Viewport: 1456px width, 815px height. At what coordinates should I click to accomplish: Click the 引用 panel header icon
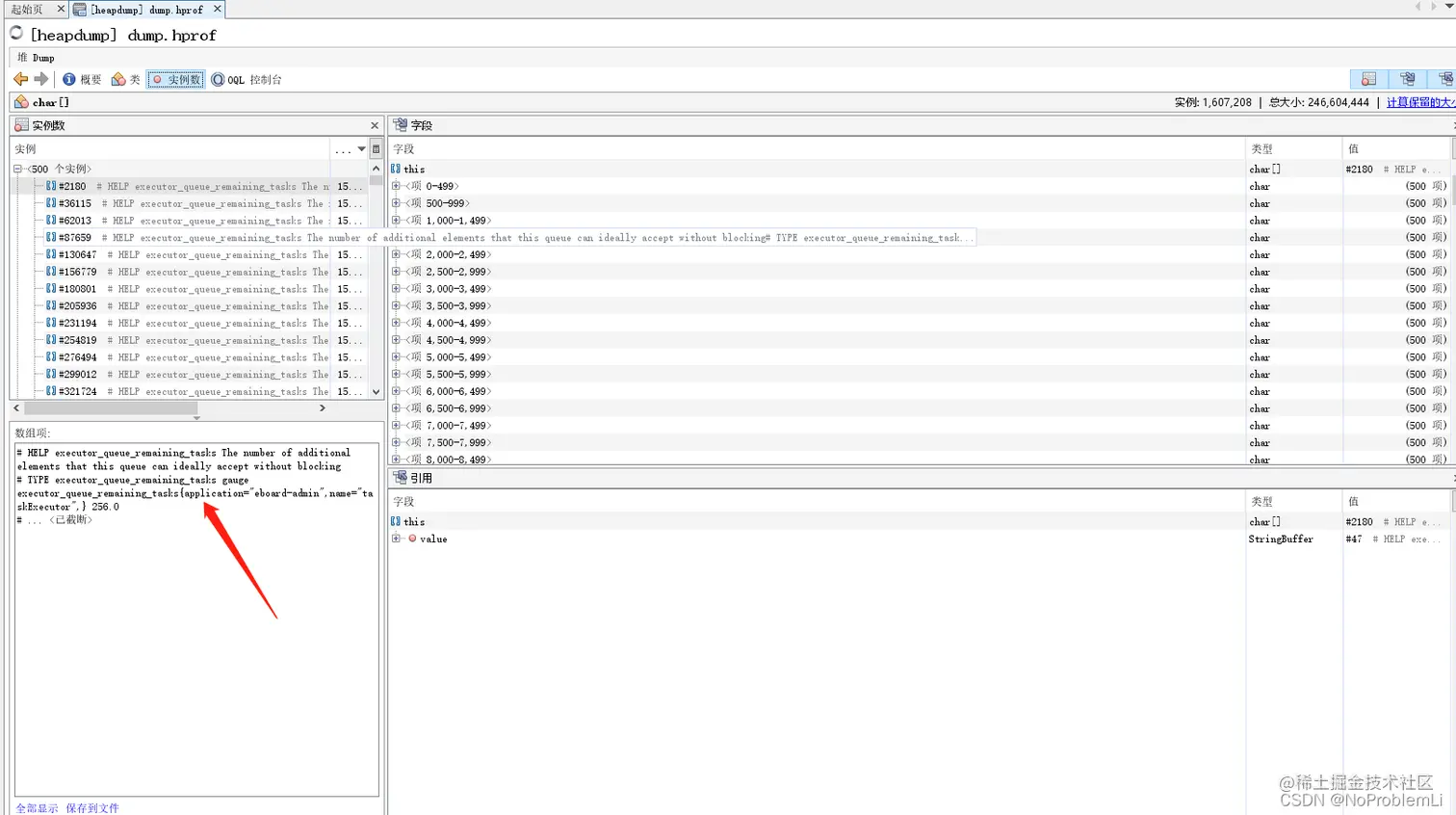click(x=401, y=478)
